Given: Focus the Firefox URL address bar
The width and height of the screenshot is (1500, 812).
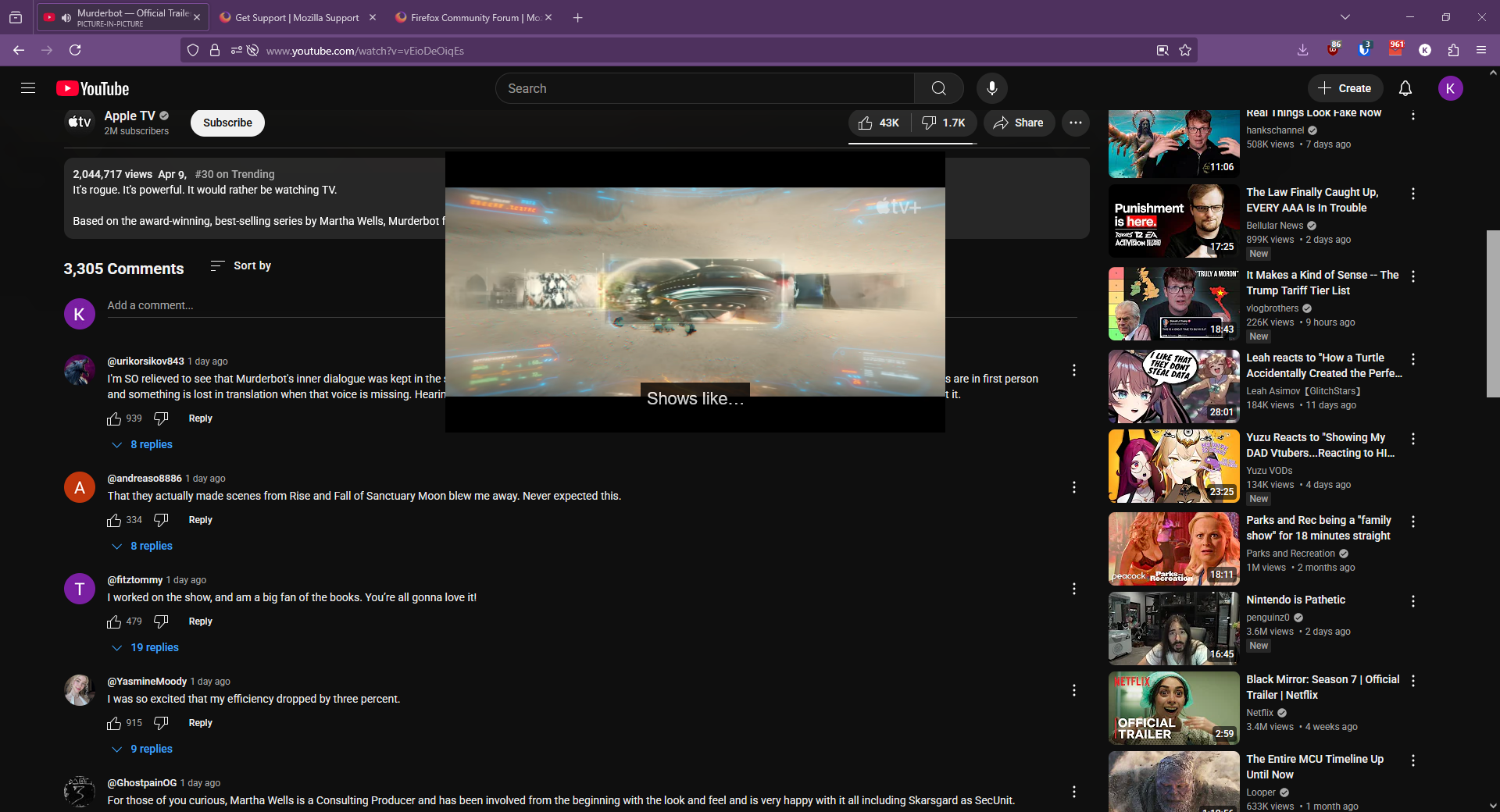Looking at the screenshot, I should [x=703, y=50].
